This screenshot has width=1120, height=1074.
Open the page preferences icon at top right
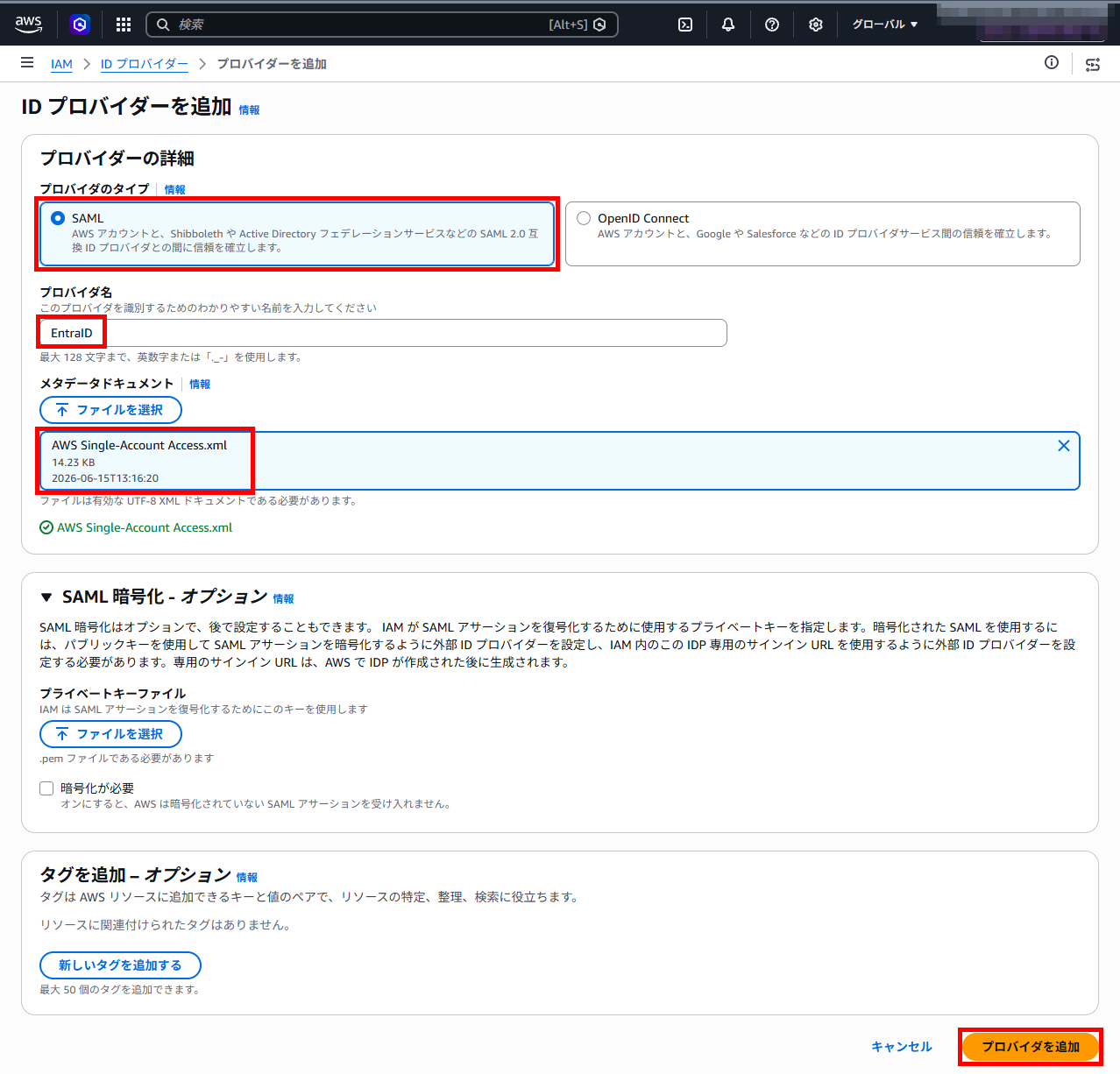tap(1093, 64)
